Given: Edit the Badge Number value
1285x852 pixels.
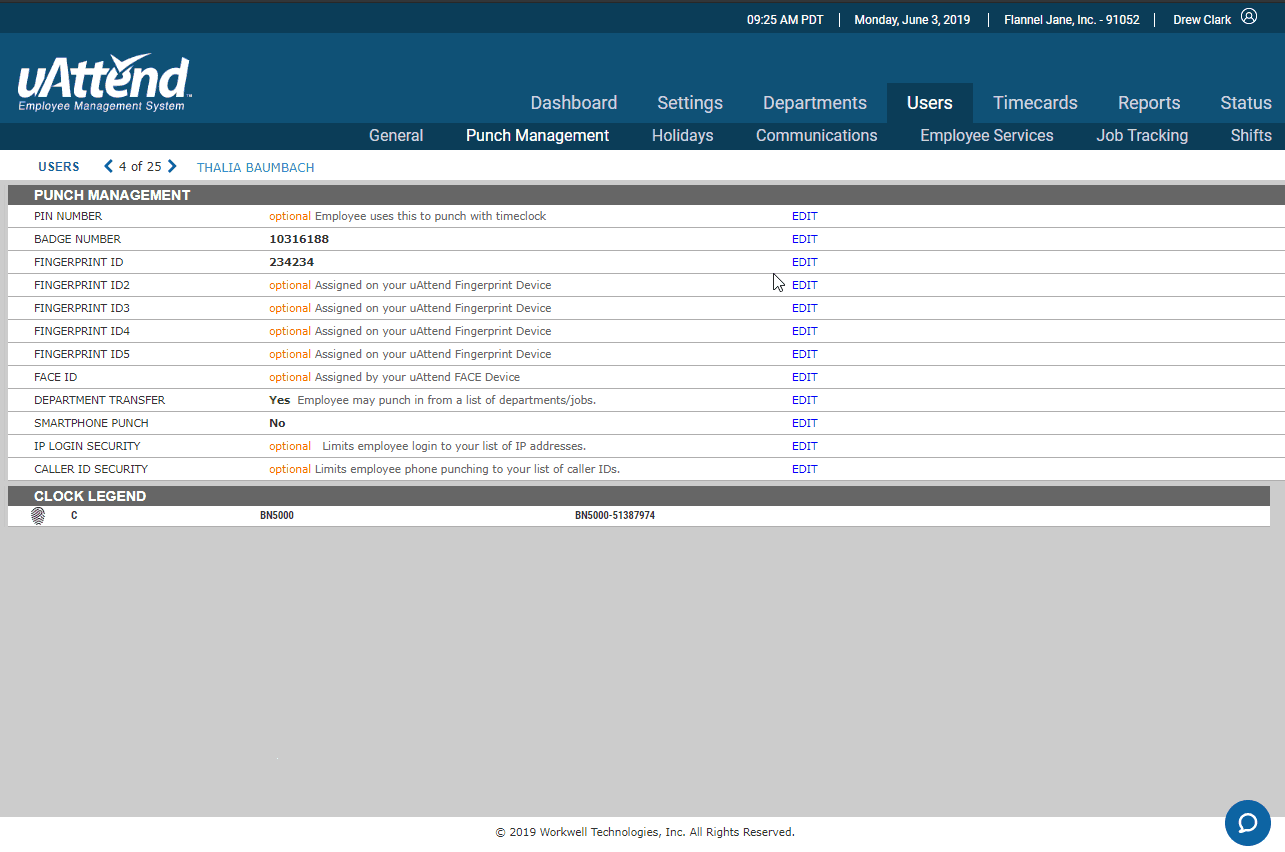Looking at the screenshot, I should 804,239.
